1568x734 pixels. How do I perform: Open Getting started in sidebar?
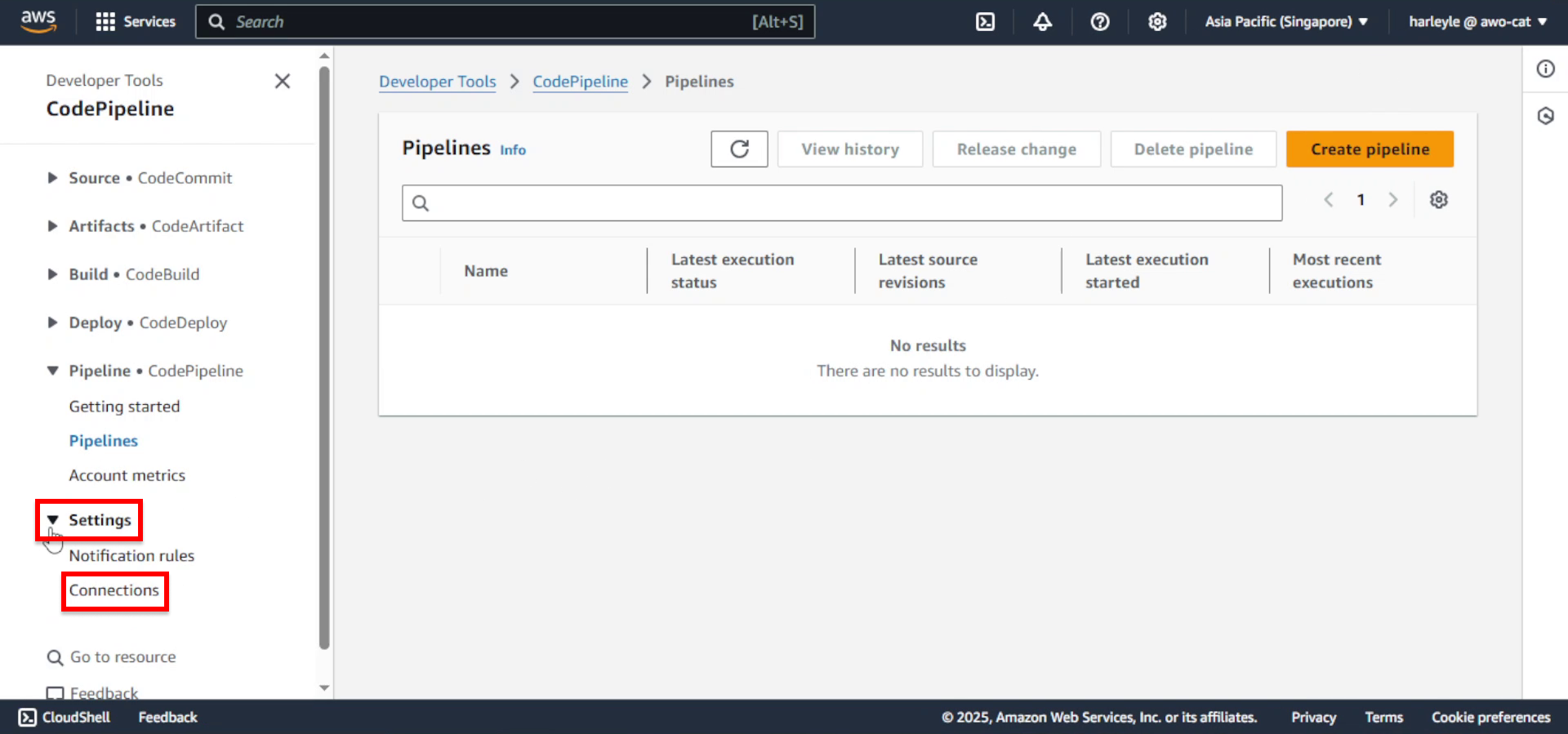point(124,407)
